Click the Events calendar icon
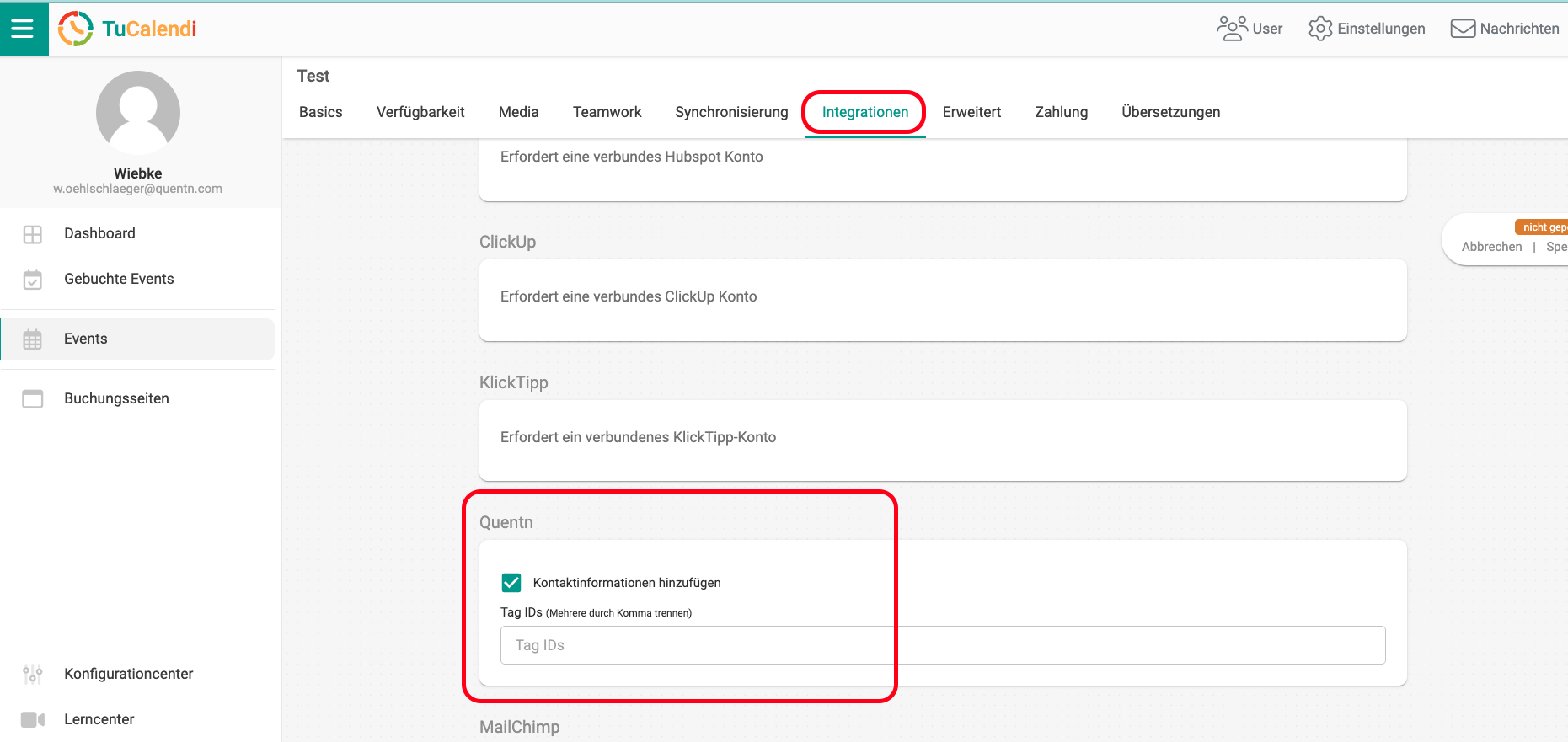This screenshot has width=1568, height=742. 33,339
